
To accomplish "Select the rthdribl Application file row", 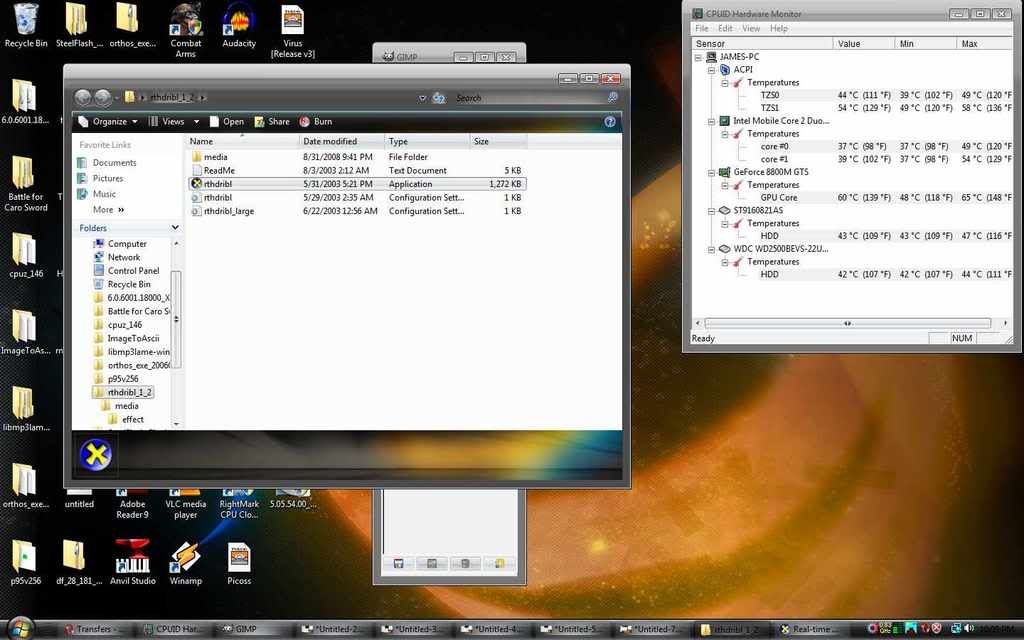I will pos(357,184).
